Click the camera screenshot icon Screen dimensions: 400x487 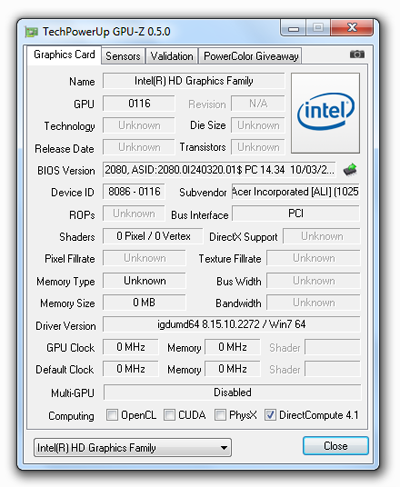click(x=357, y=54)
